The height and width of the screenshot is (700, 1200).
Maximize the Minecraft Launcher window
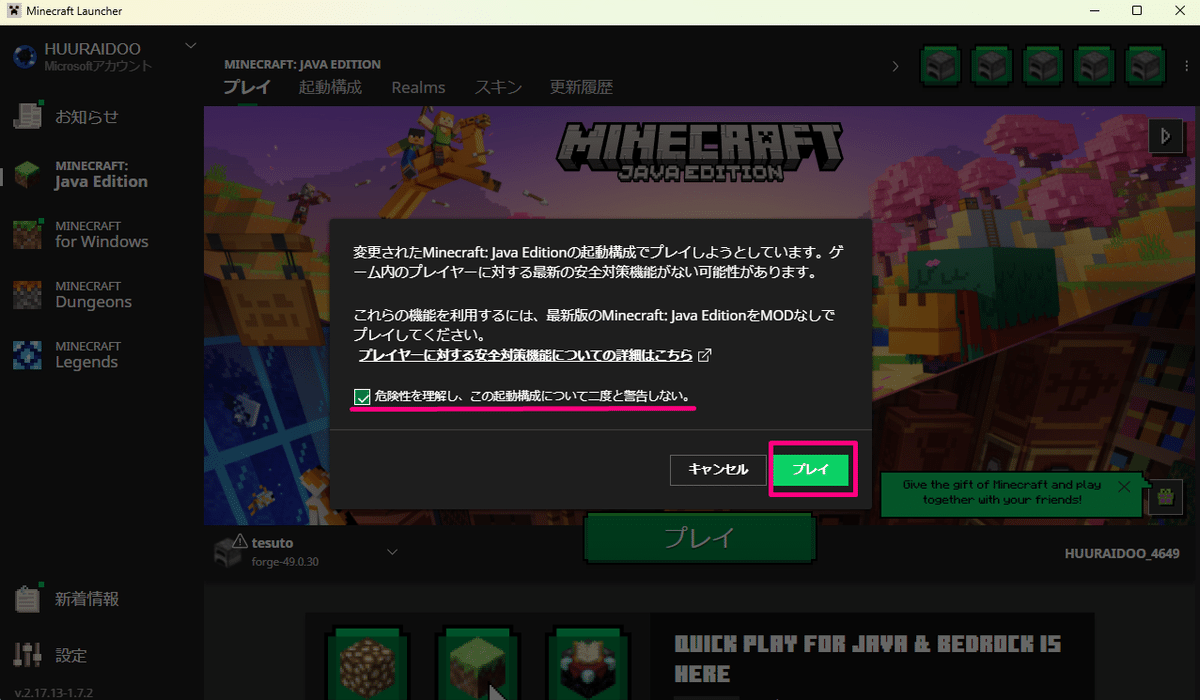point(1137,11)
